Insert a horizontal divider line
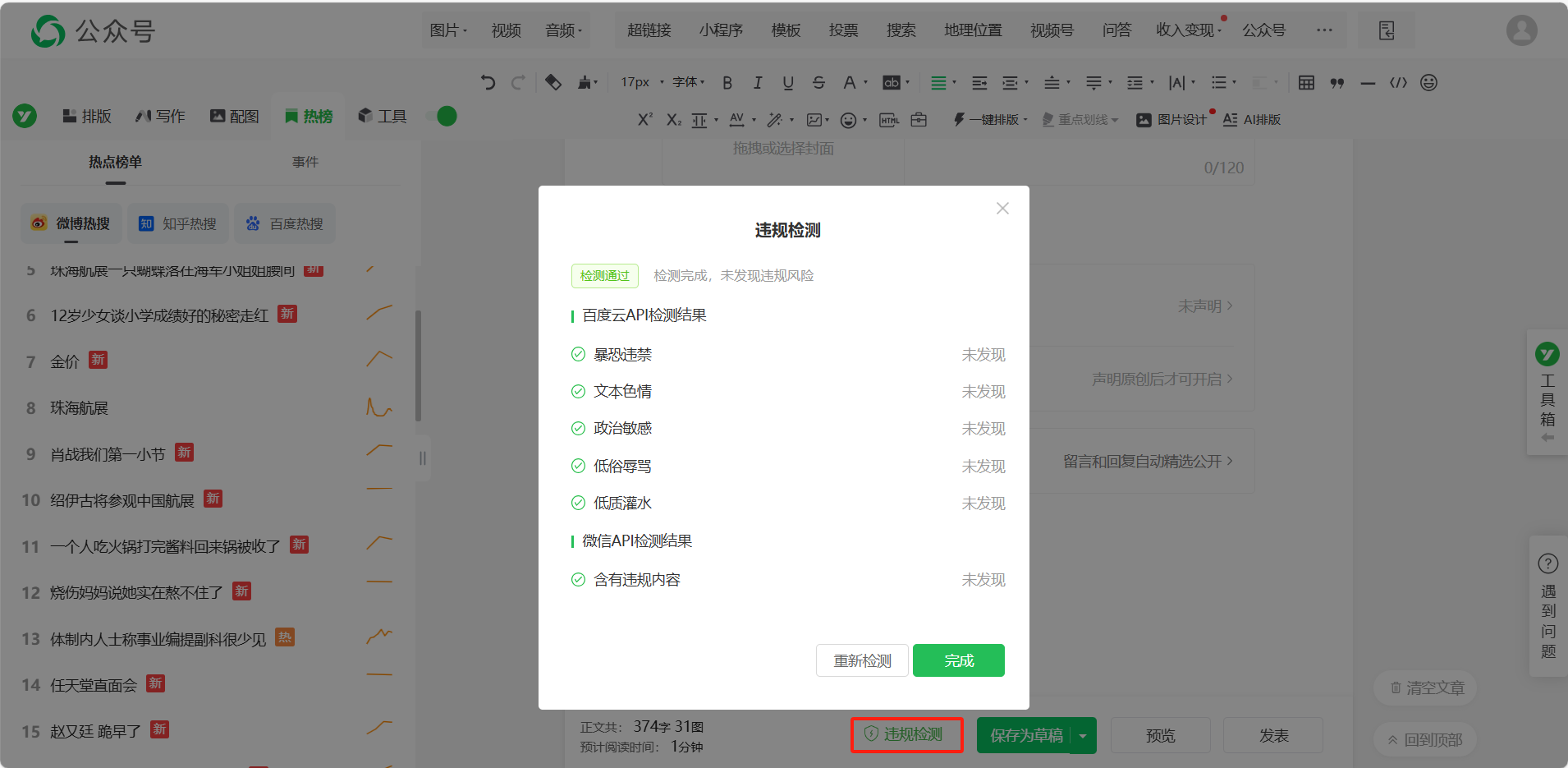Viewport: 1568px width, 768px height. pyautogui.click(x=1368, y=82)
